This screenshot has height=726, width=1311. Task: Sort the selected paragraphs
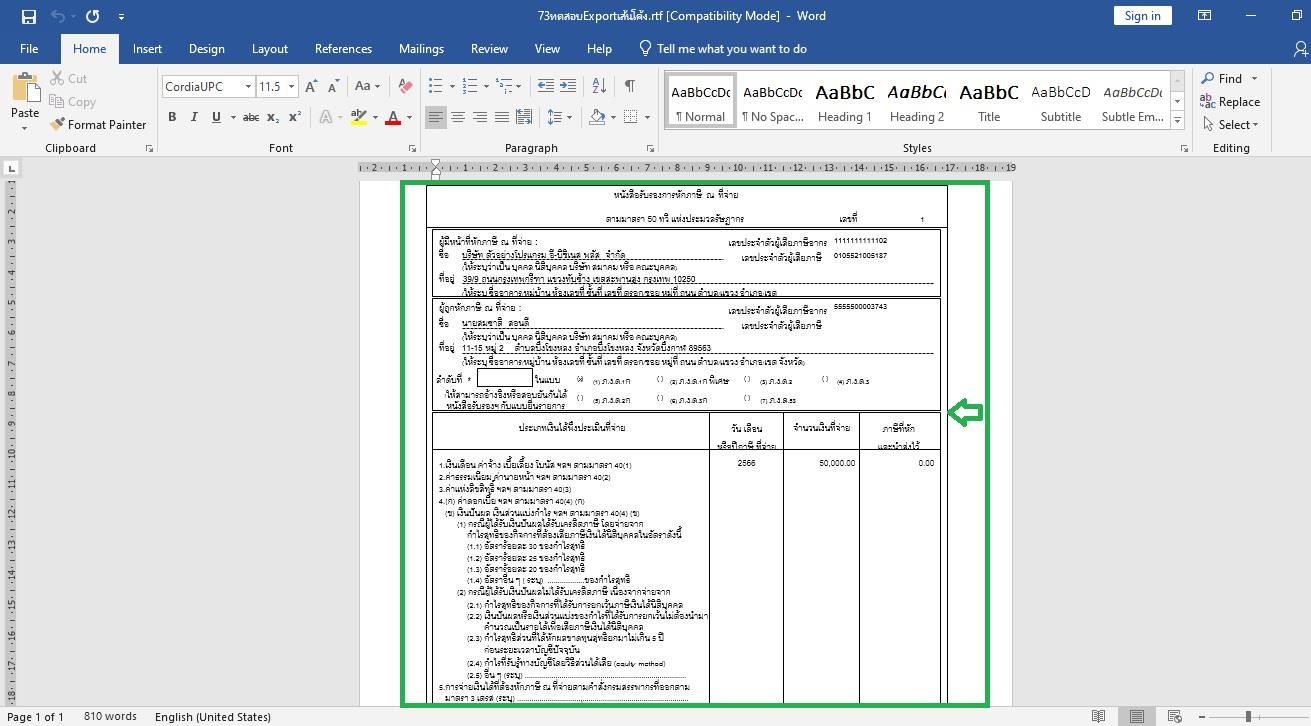click(599, 87)
